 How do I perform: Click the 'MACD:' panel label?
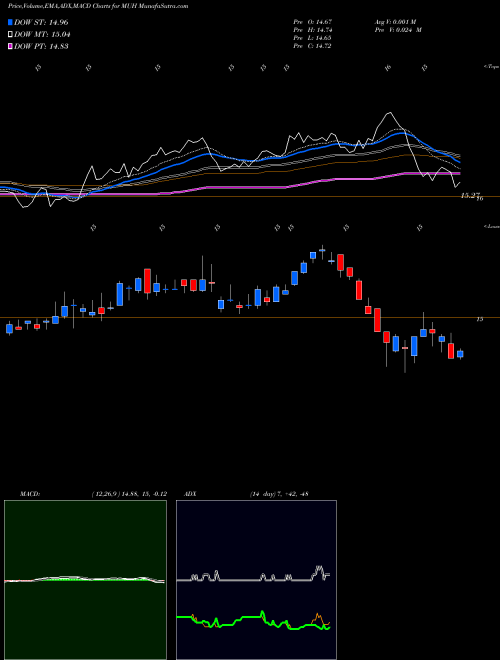pos(29,494)
